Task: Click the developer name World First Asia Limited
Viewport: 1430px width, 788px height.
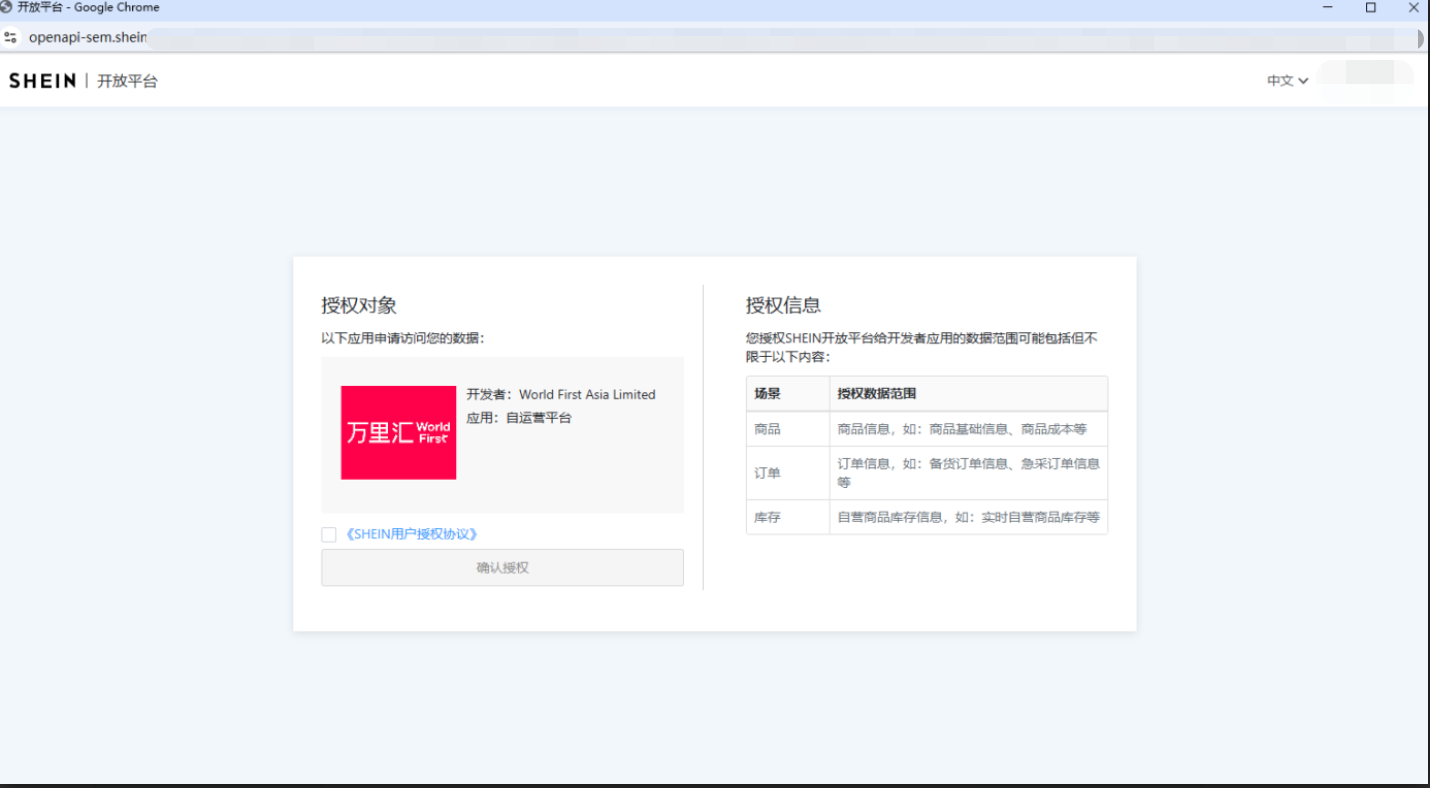Action: pyautogui.click(x=587, y=395)
